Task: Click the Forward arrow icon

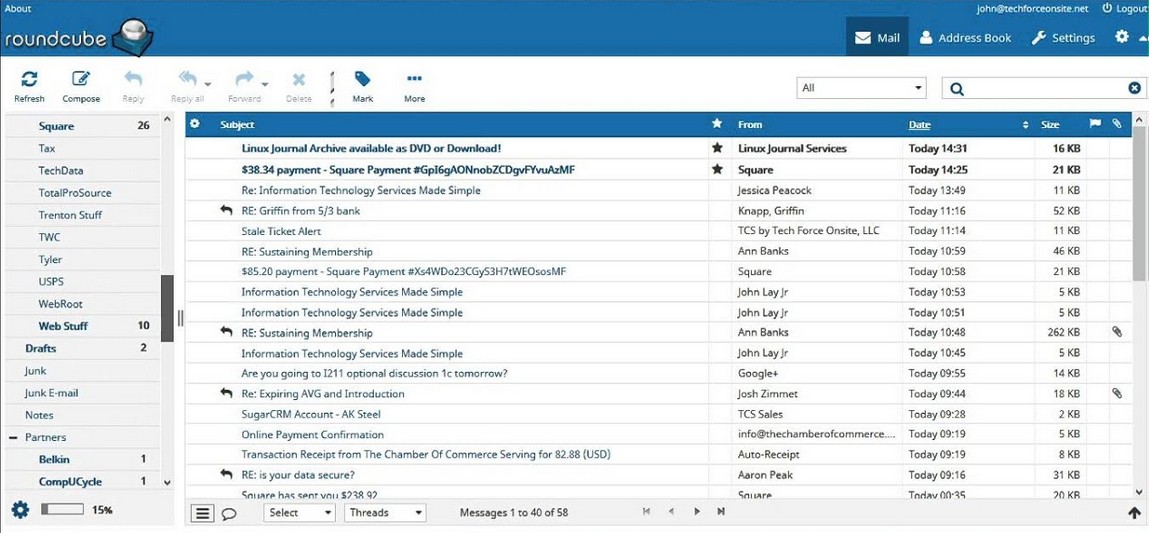Action: tap(244, 79)
